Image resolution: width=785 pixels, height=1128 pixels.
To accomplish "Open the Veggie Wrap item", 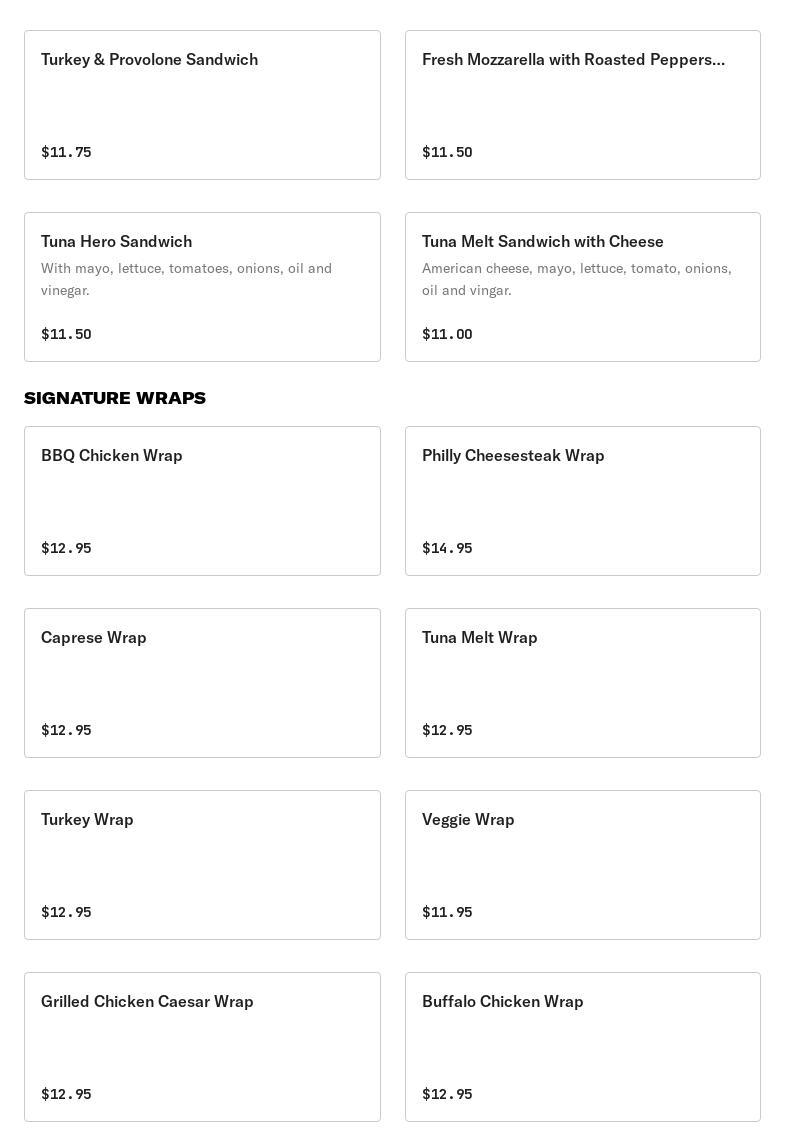I will coord(582,865).
